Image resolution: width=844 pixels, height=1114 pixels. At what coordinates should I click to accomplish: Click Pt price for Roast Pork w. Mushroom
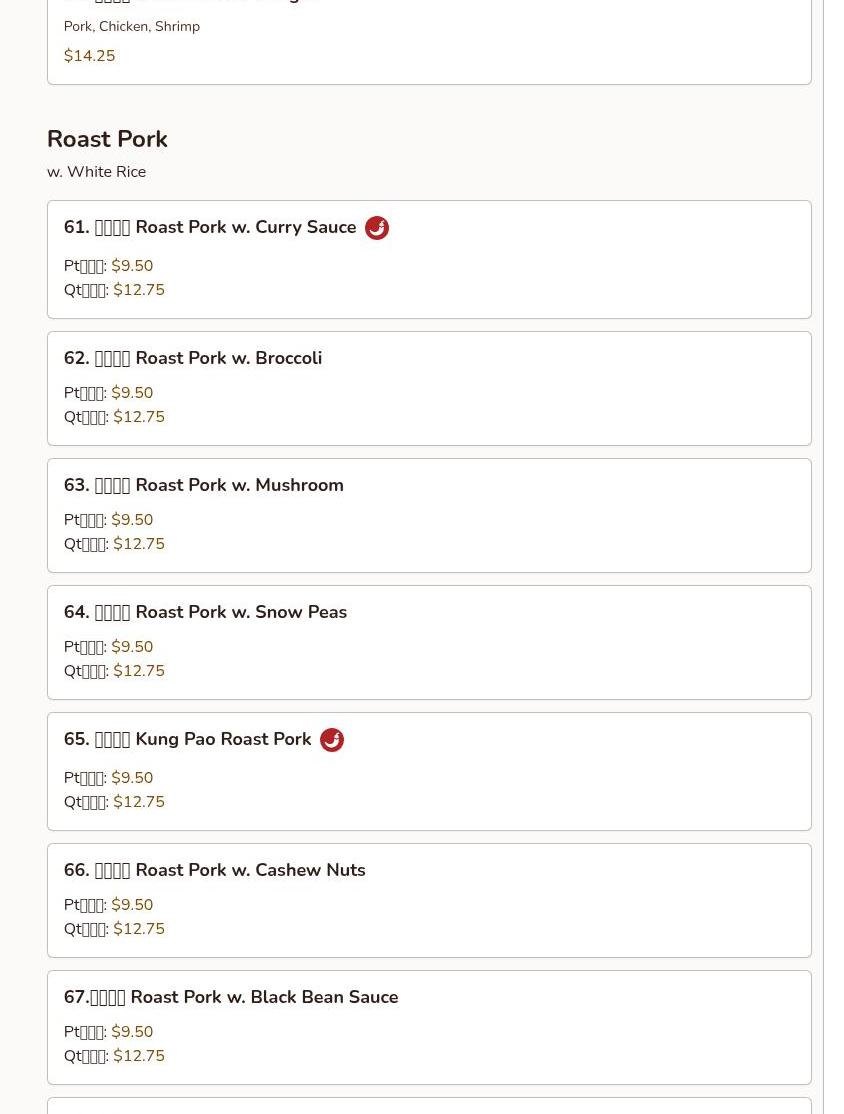point(131,520)
